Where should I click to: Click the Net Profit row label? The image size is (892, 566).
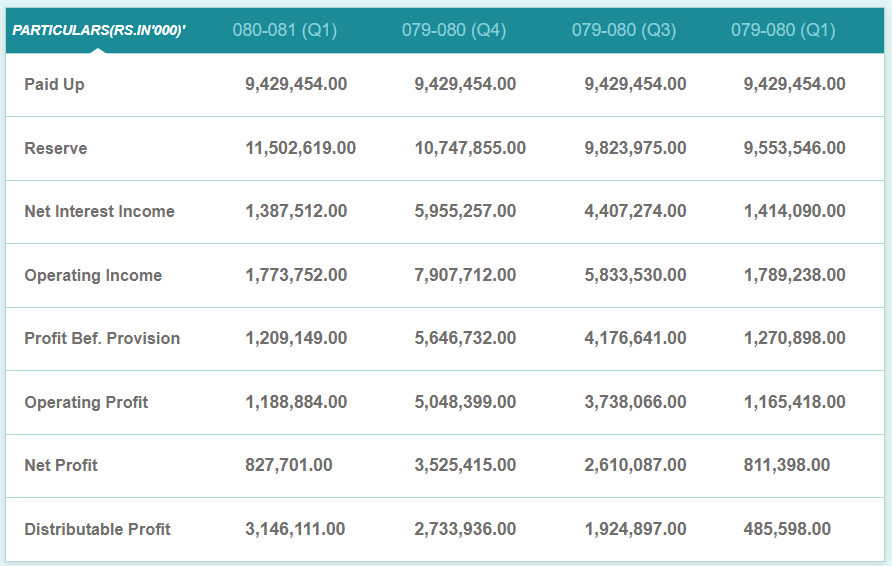pos(61,466)
